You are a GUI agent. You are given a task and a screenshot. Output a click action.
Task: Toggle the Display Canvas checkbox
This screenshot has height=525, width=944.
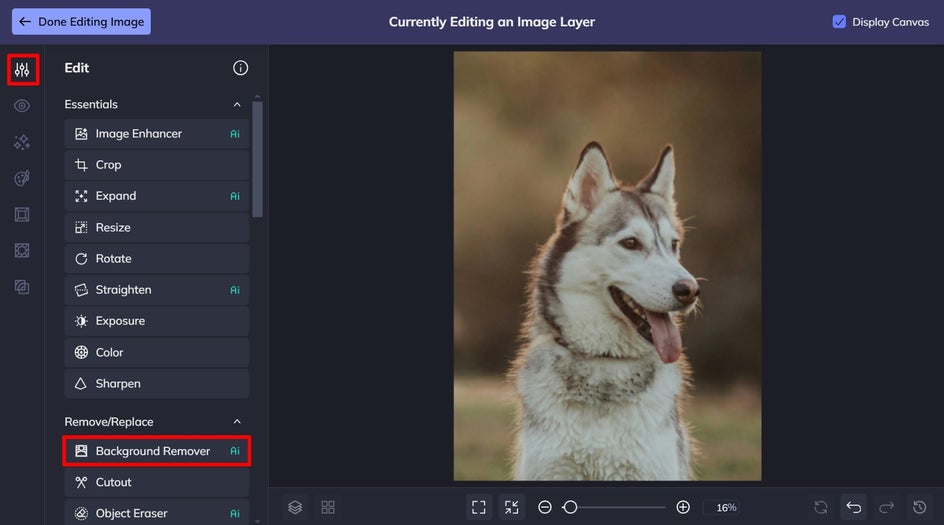coord(839,22)
